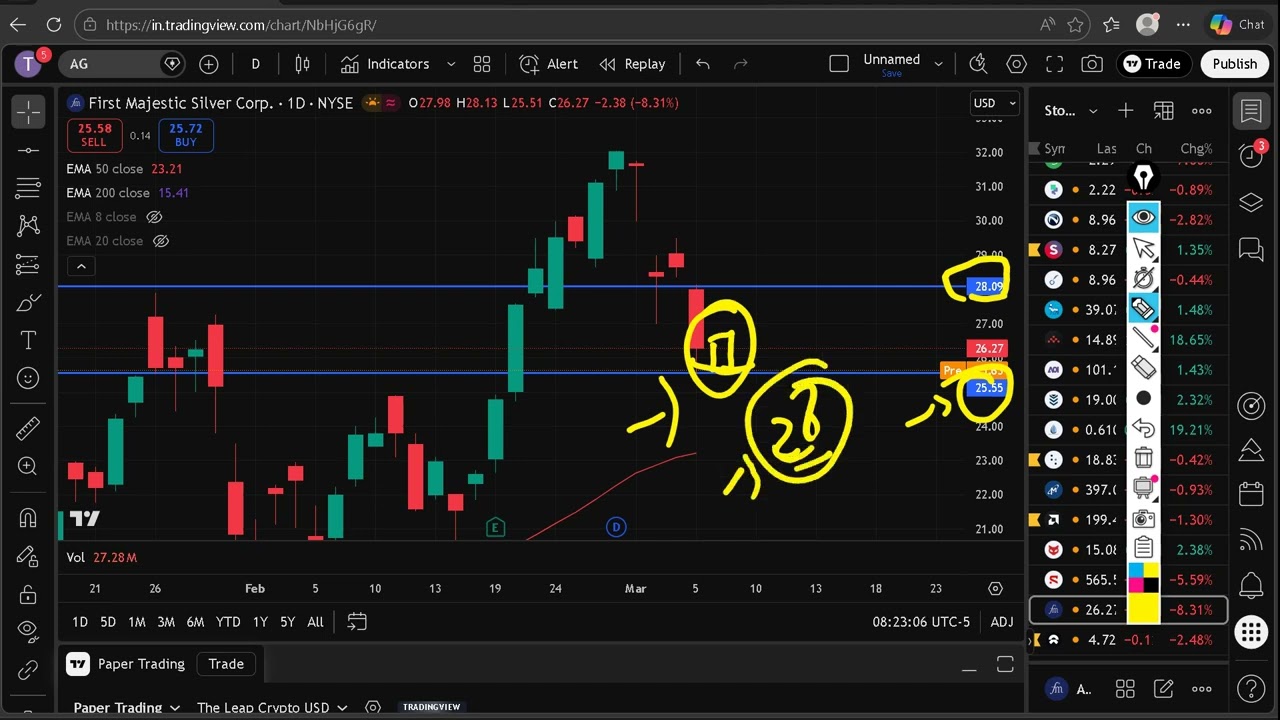This screenshot has height=720, width=1280.
Task: Open Paper Trading account dropdown
Action: pyautogui.click(x=126, y=708)
